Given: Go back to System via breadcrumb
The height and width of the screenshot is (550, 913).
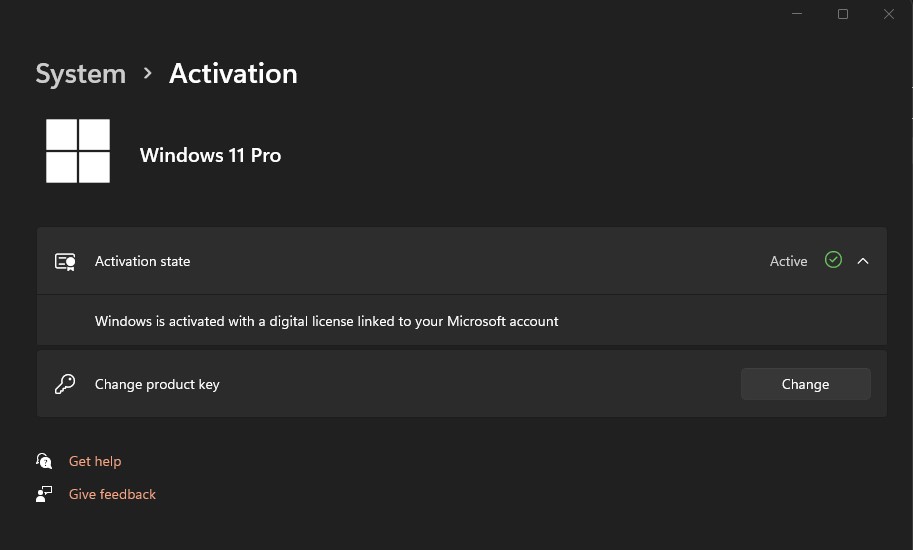Looking at the screenshot, I should 80,74.
